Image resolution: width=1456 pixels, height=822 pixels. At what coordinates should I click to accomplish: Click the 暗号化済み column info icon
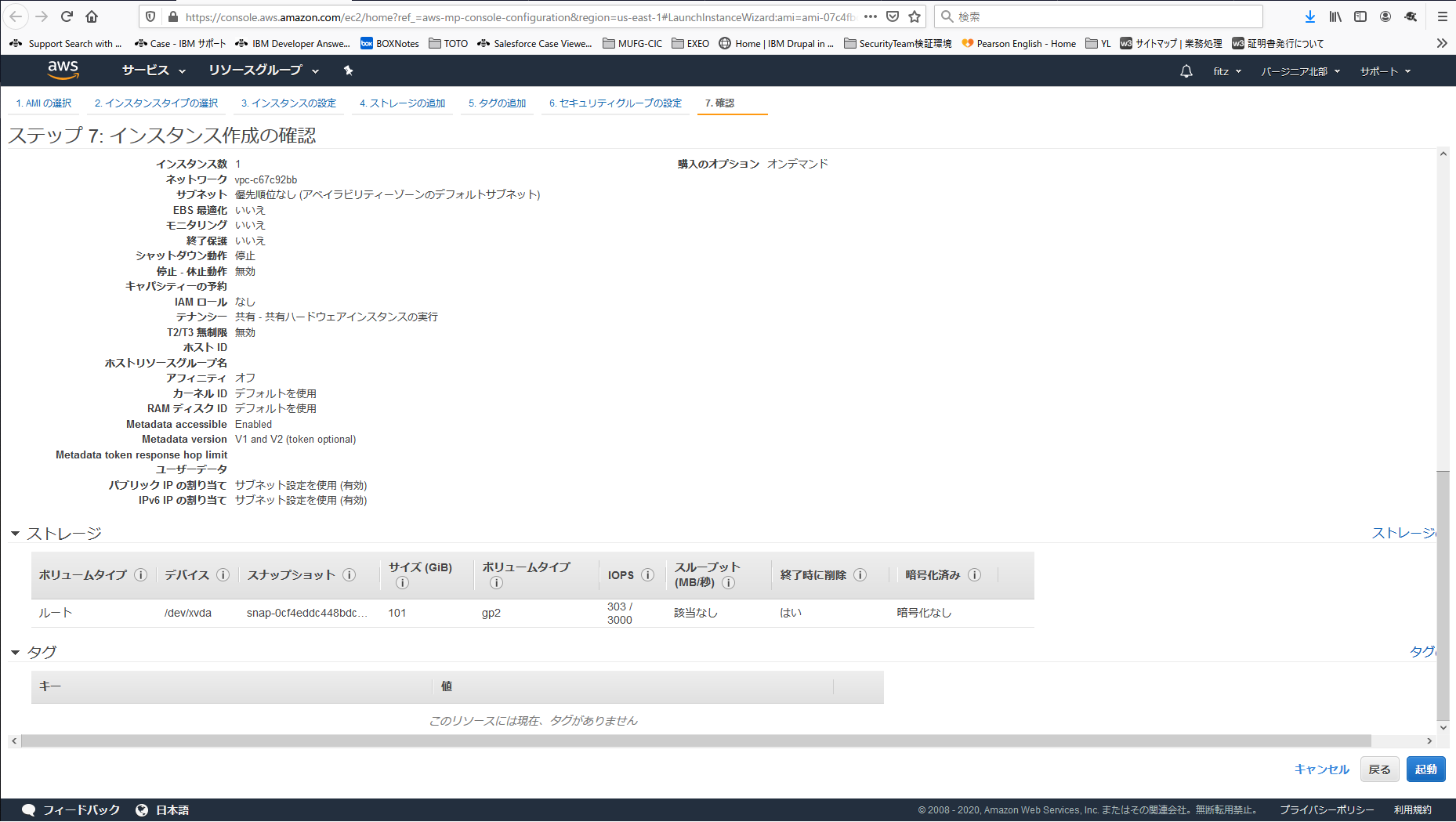pyautogui.click(x=976, y=574)
